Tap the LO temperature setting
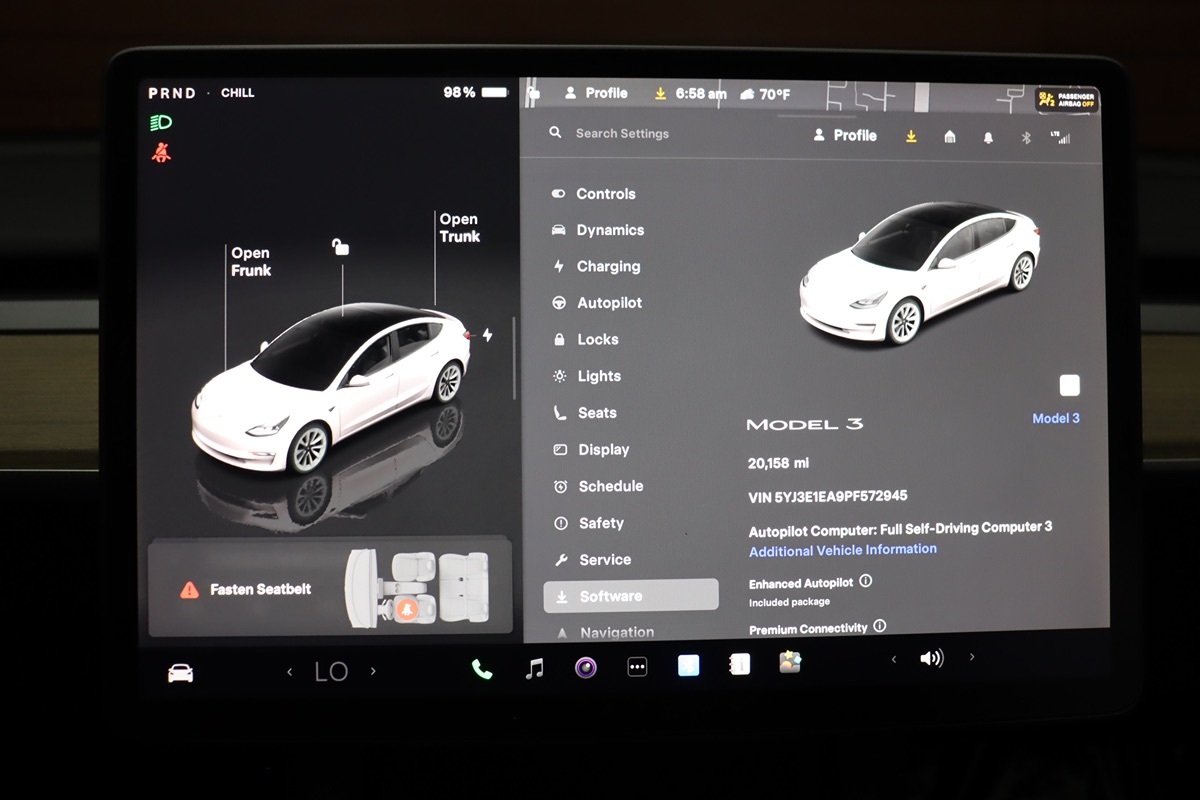The height and width of the screenshot is (800, 1200). [331, 672]
